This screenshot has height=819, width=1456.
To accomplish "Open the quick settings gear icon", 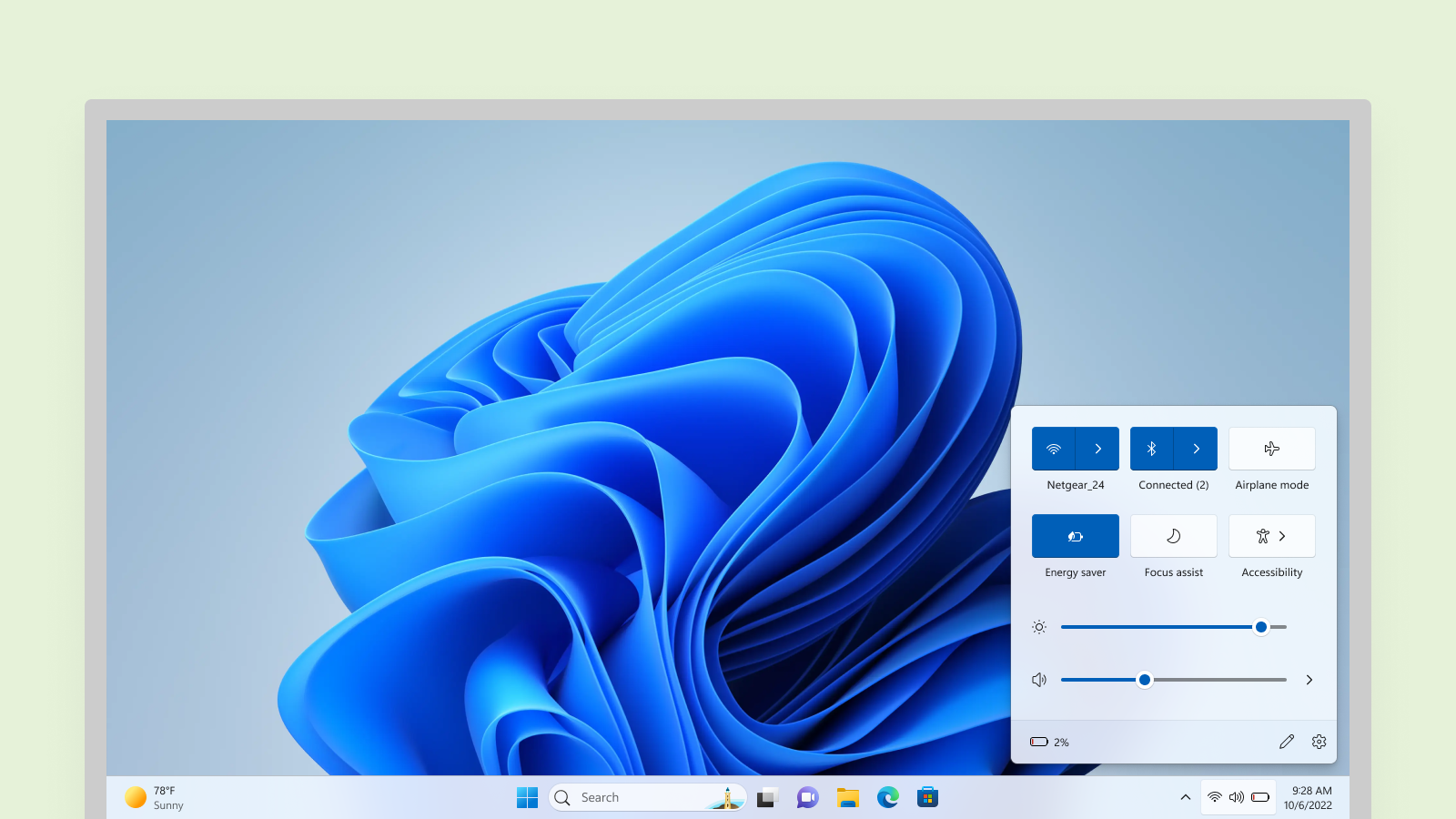I will tap(1319, 742).
